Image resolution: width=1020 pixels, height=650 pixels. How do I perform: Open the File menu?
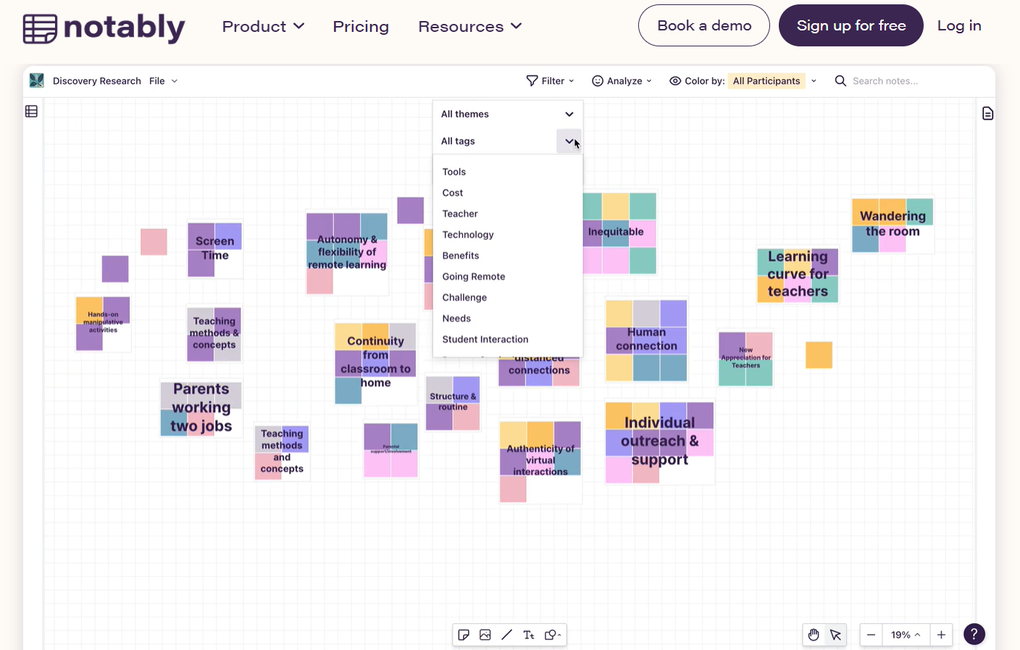160,80
